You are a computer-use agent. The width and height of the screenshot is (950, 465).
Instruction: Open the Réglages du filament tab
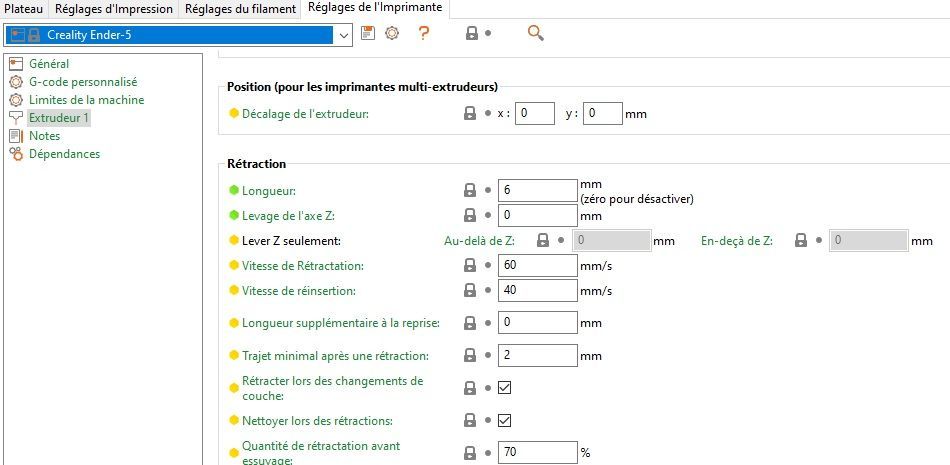click(239, 9)
